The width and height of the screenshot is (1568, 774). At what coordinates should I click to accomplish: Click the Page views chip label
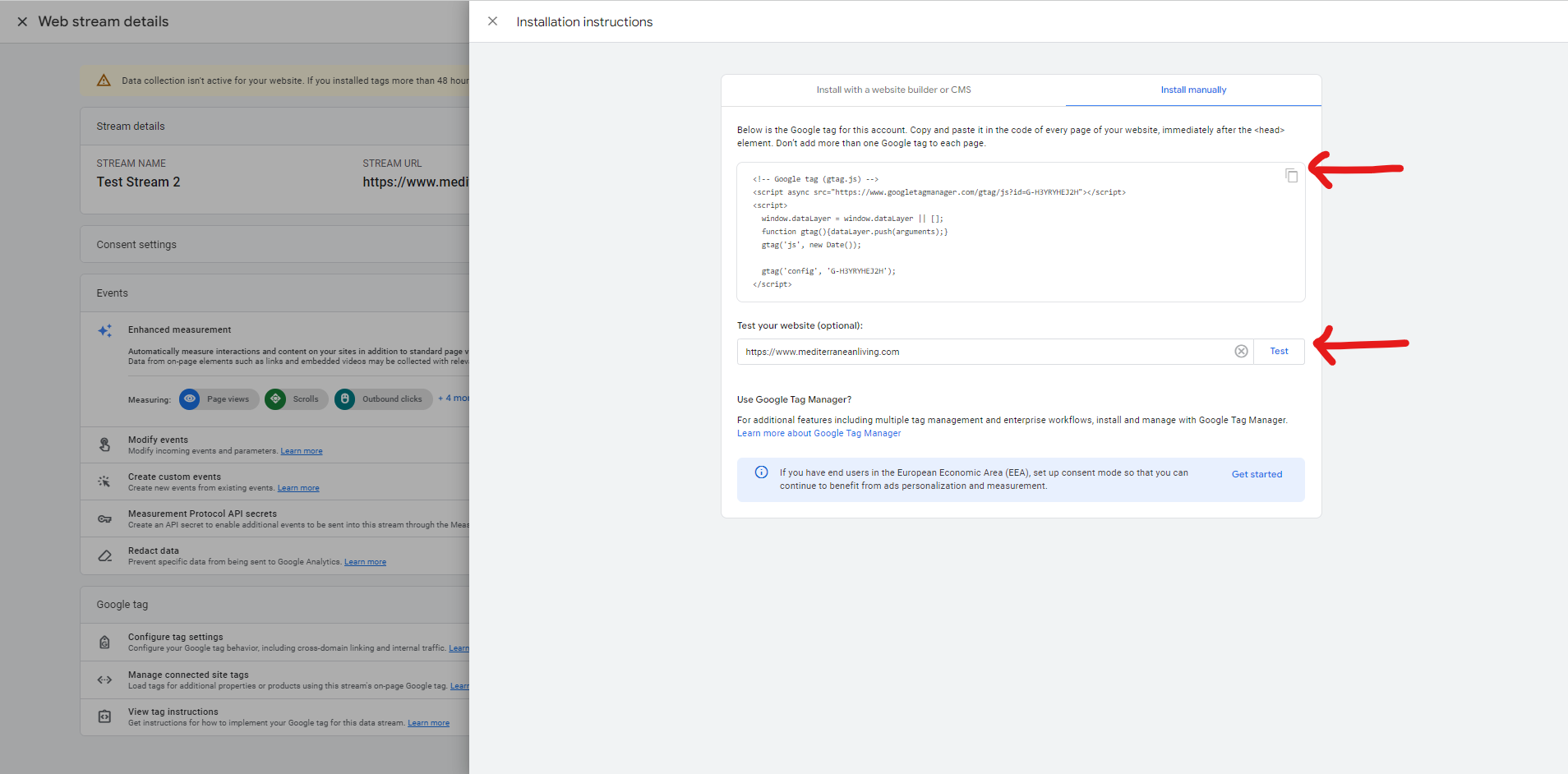[228, 399]
